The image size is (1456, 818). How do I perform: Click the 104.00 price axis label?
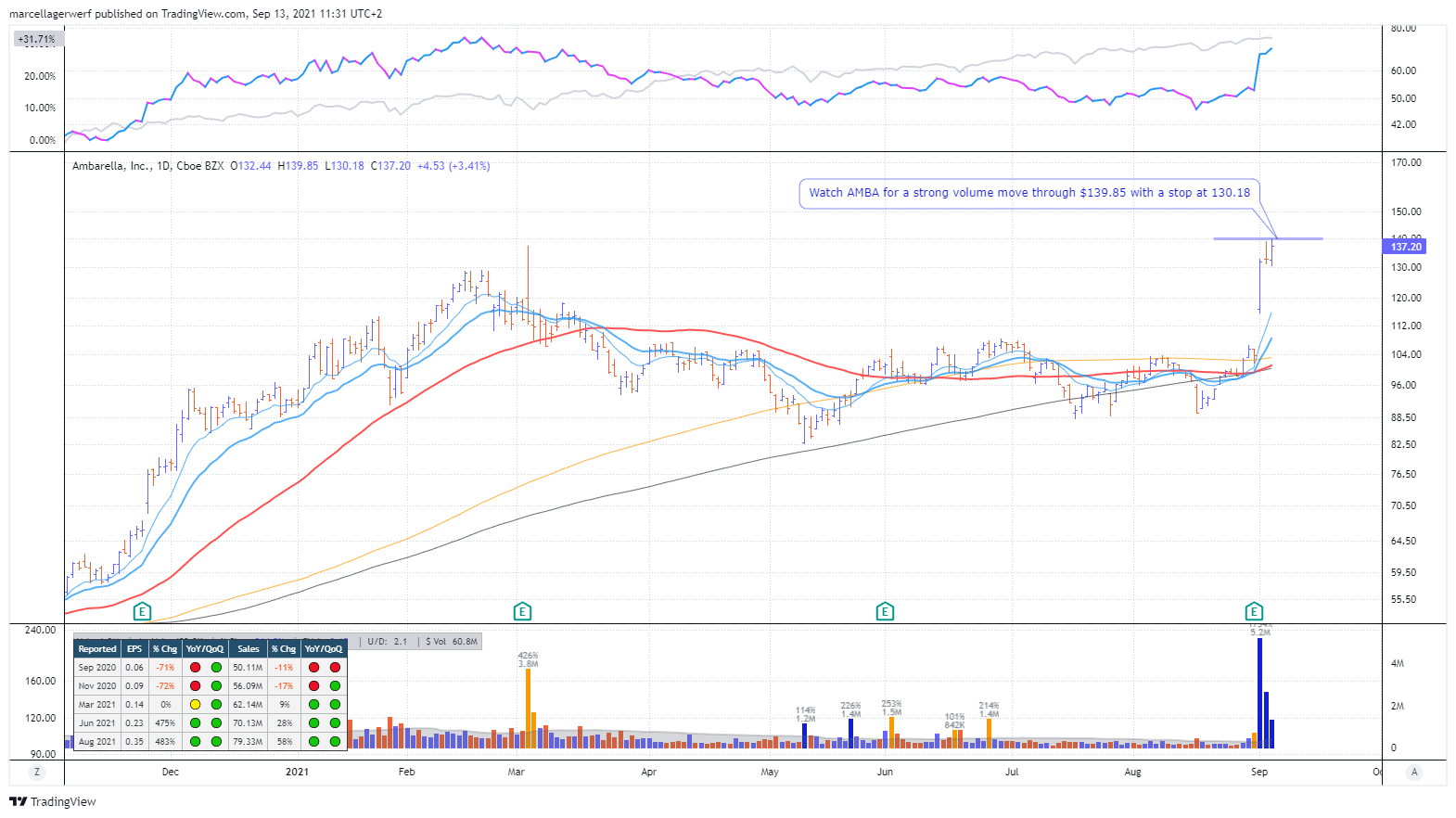(x=1406, y=354)
